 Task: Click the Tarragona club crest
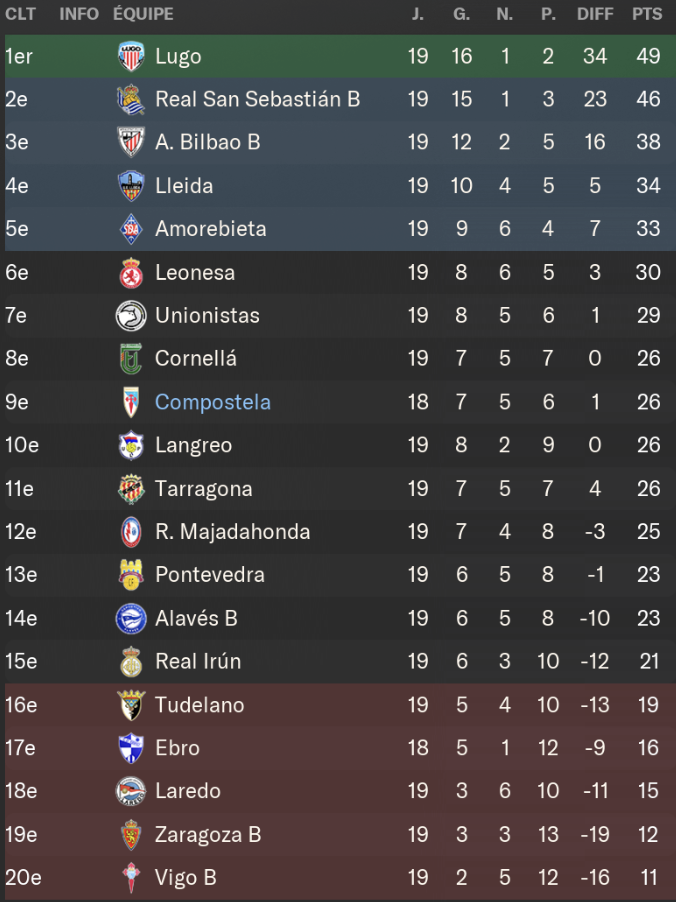tap(131, 489)
